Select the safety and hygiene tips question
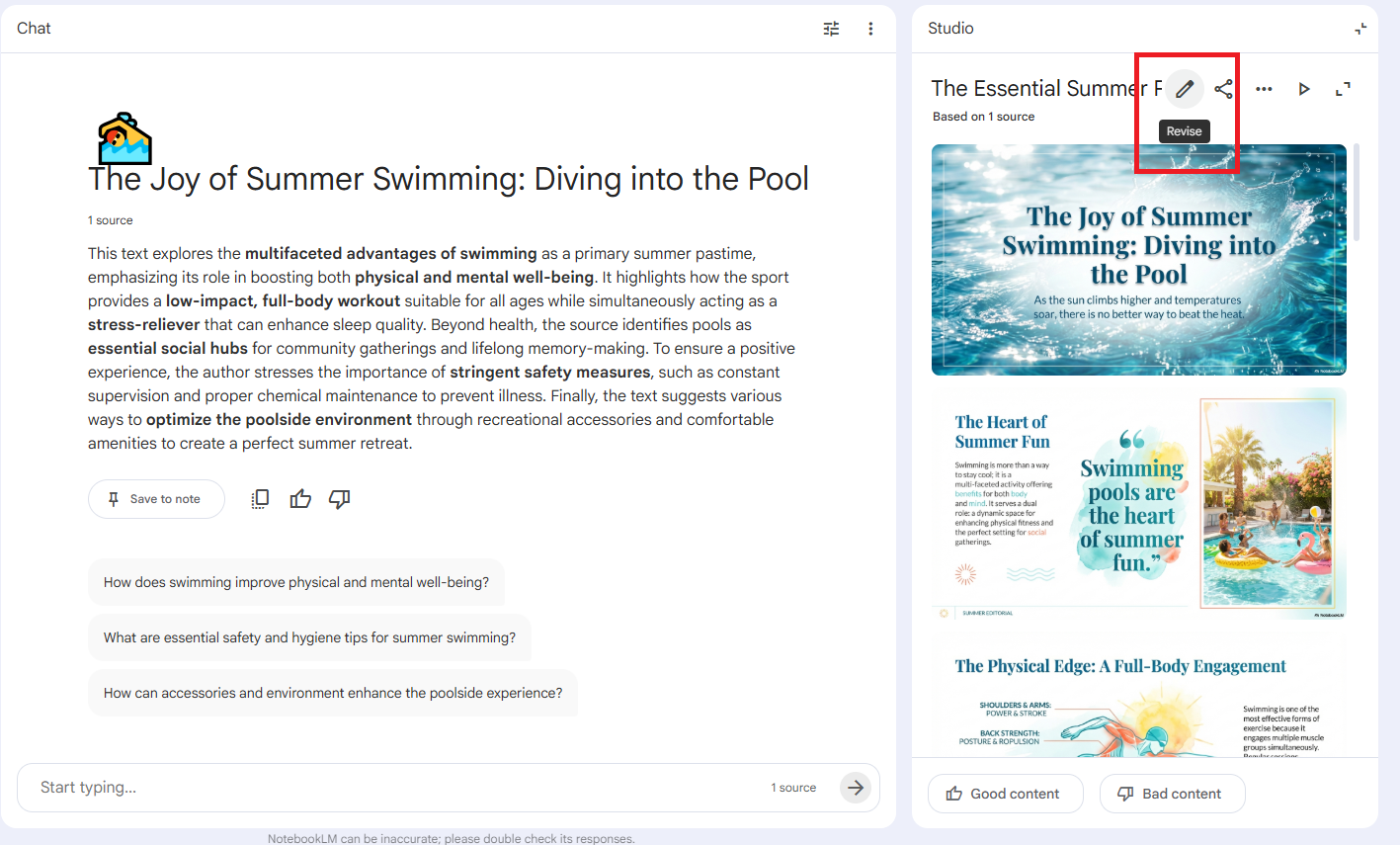 pyautogui.click(x=309, y=637)
